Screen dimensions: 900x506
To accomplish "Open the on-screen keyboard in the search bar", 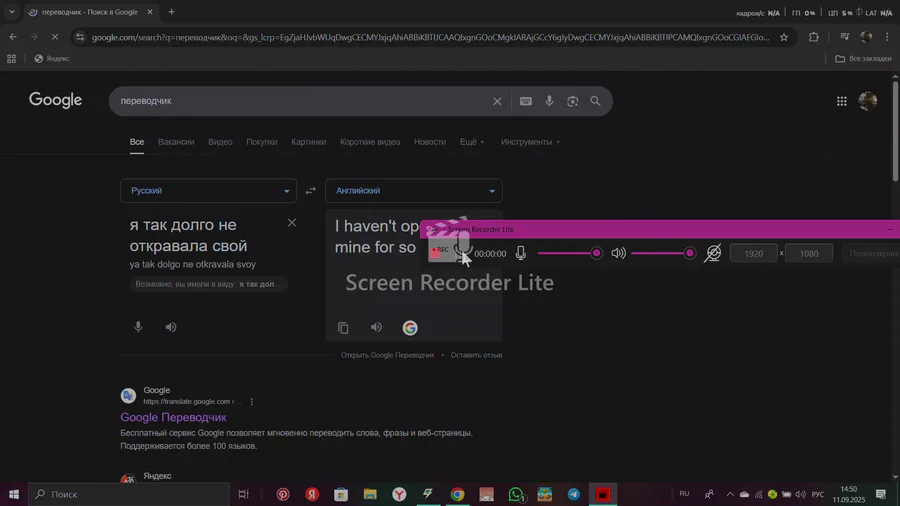I will point(526,102).
